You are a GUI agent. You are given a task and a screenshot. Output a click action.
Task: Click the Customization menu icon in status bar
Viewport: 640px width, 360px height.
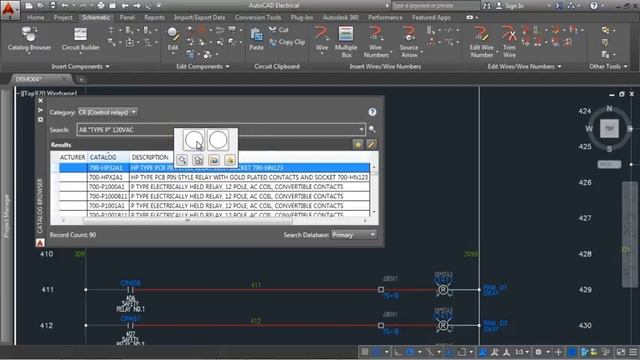pos(633,352)
